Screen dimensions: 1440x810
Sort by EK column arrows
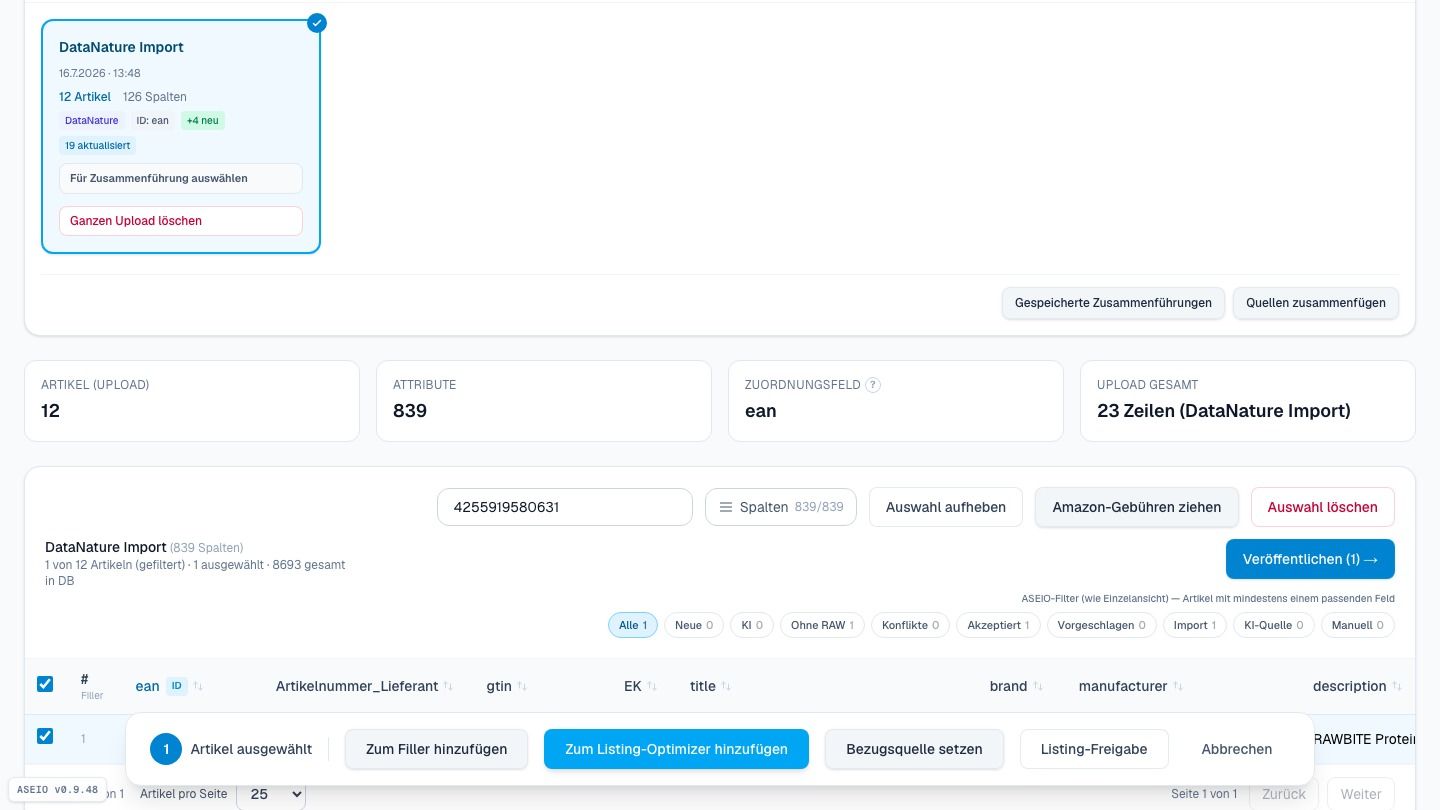[x=652, y=686]
